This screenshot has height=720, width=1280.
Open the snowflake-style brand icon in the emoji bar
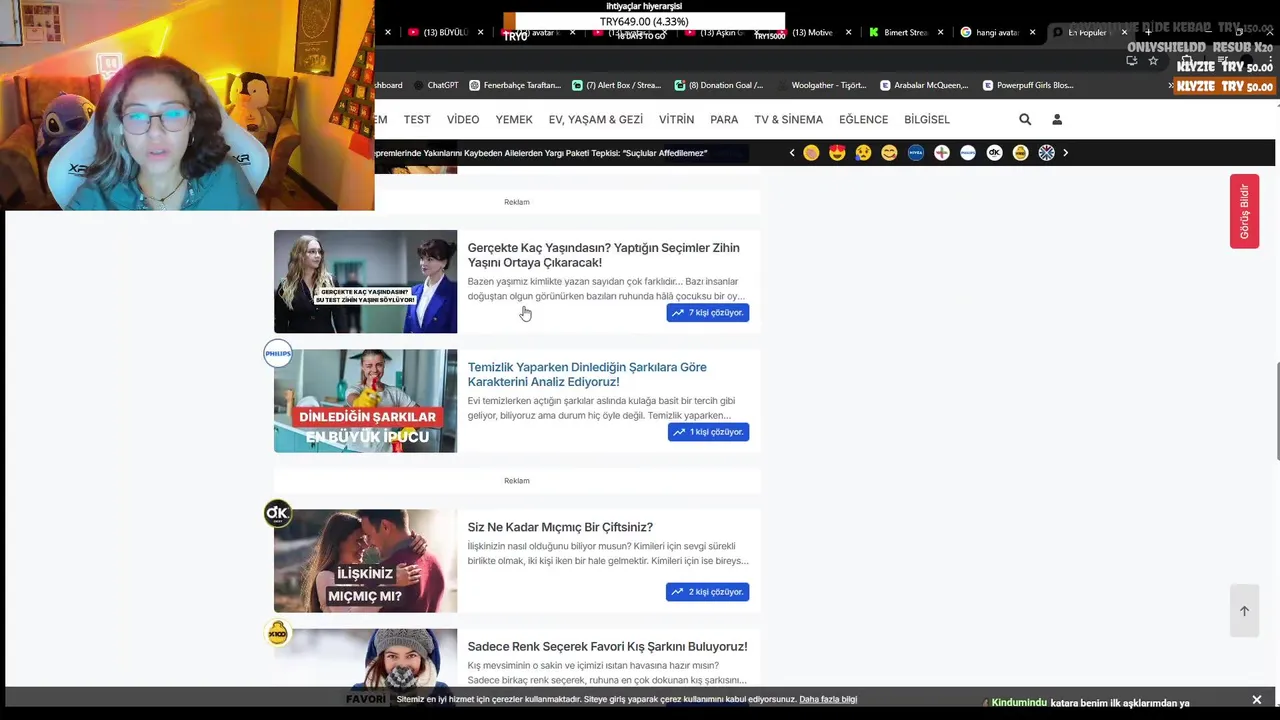(x=1046, y=153)
